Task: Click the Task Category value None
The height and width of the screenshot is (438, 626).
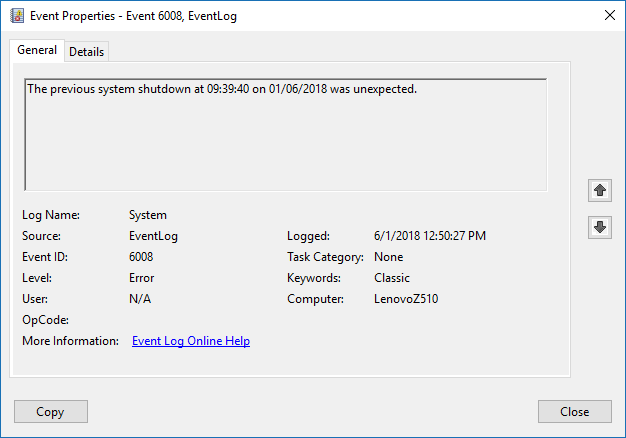Action: tap(388, 257)
